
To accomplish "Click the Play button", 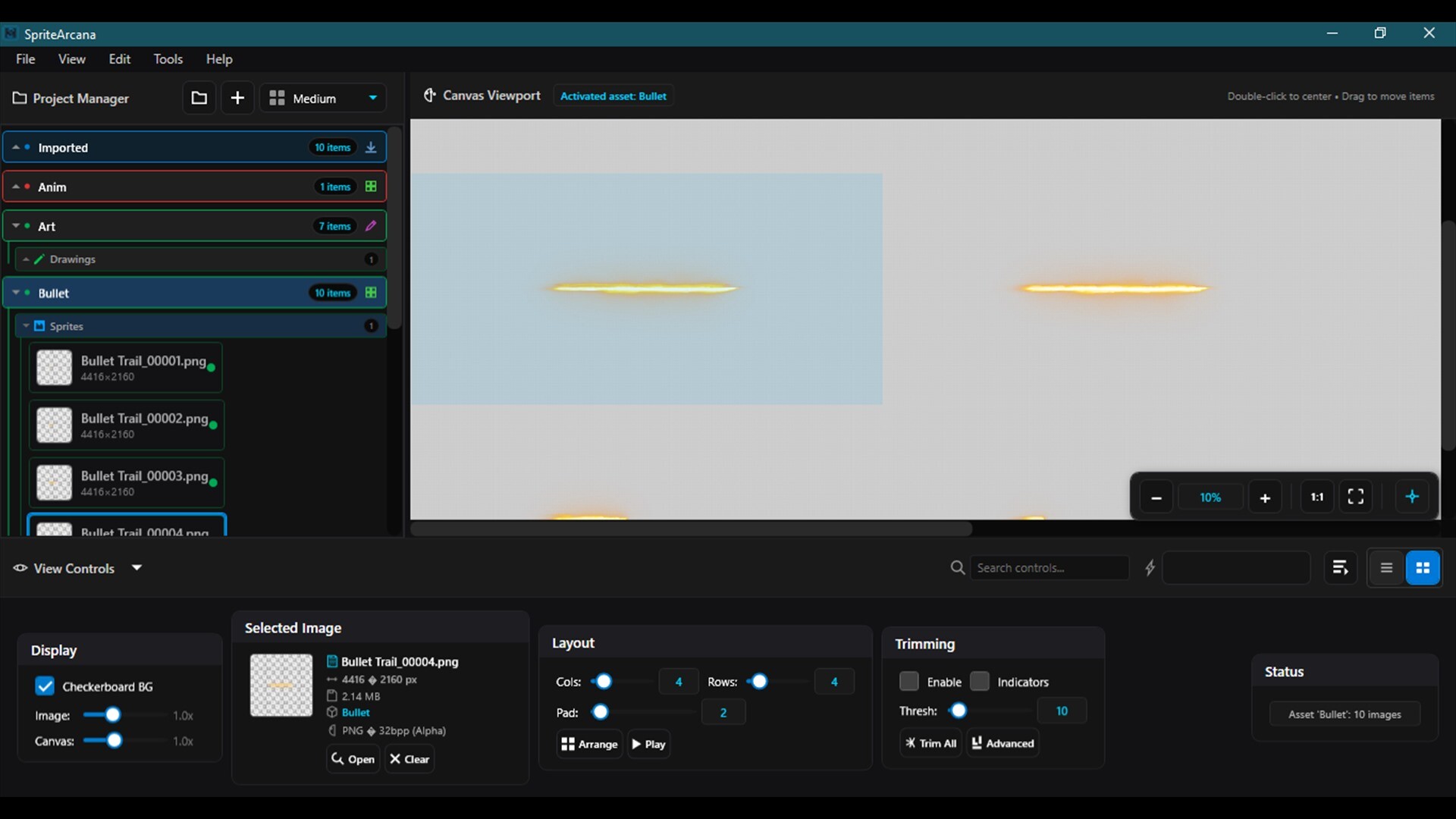I will (x=649, y=744).
